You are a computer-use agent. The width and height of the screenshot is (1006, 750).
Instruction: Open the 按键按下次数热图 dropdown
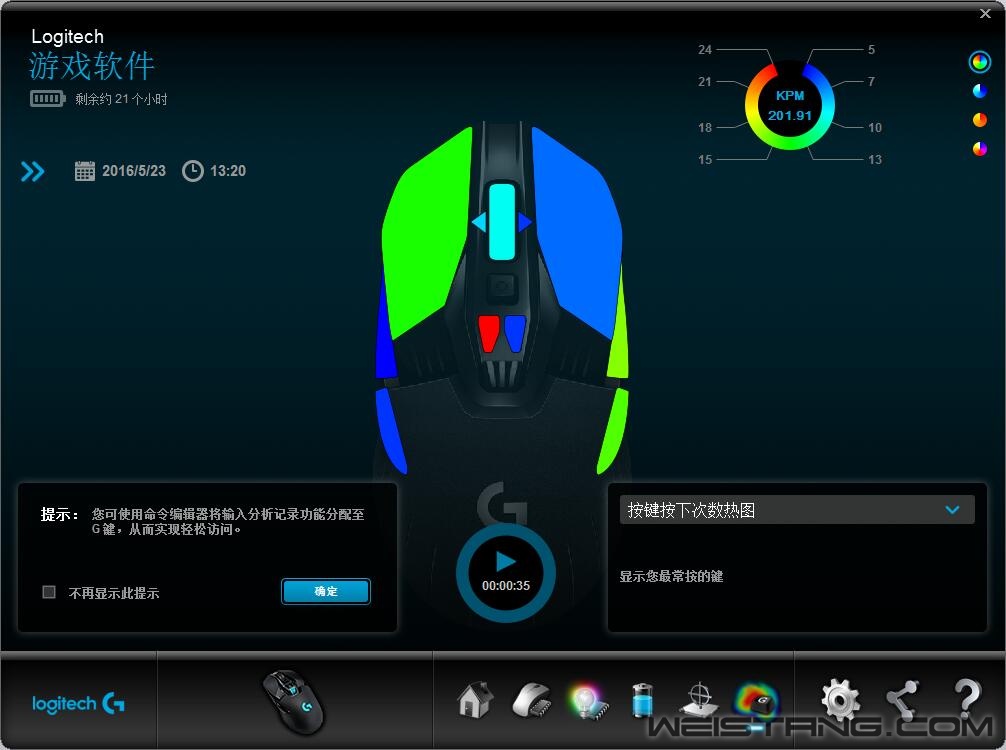click(x=797, y=510)
